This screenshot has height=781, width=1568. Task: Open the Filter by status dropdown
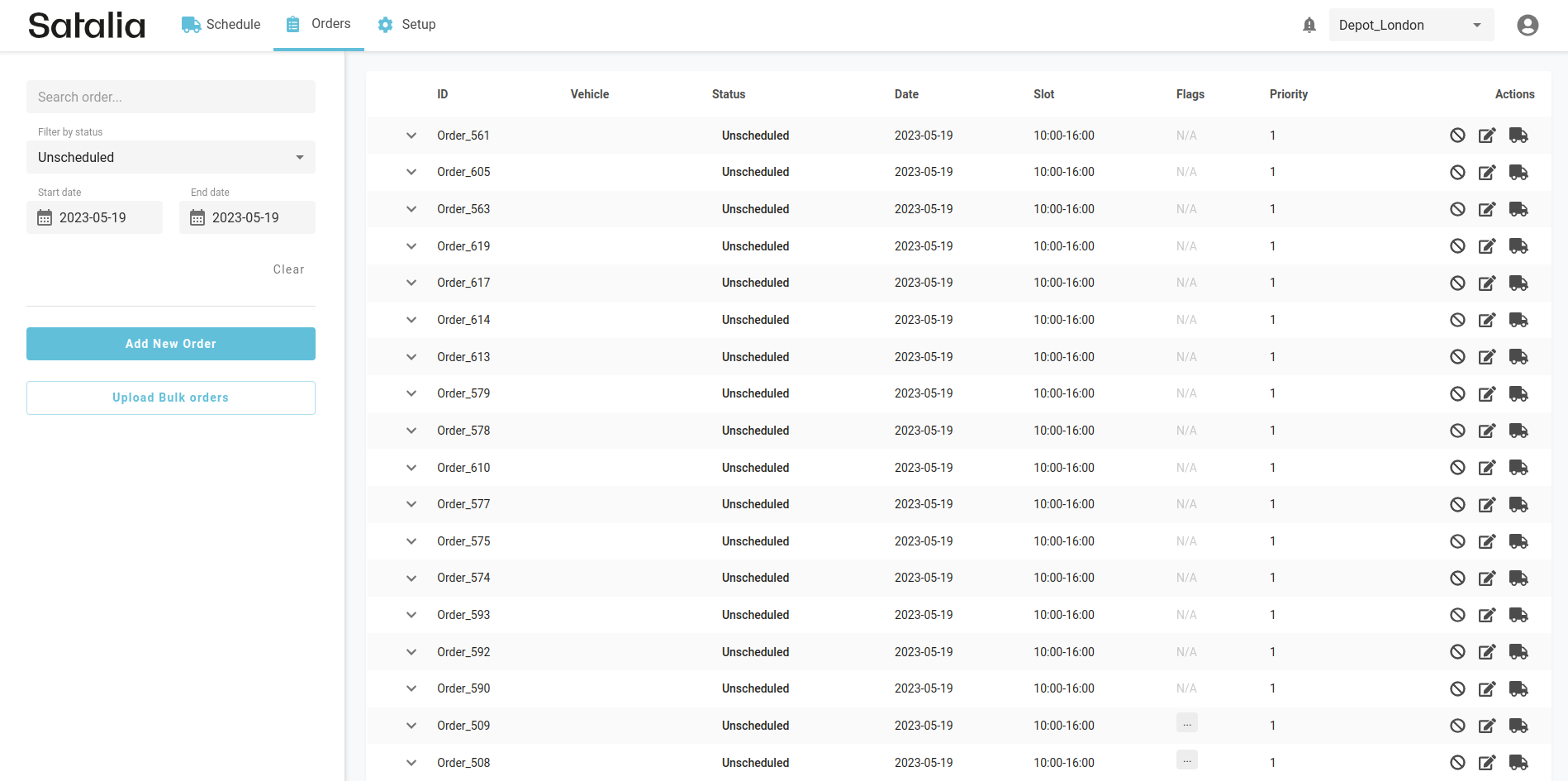[171, 157]
